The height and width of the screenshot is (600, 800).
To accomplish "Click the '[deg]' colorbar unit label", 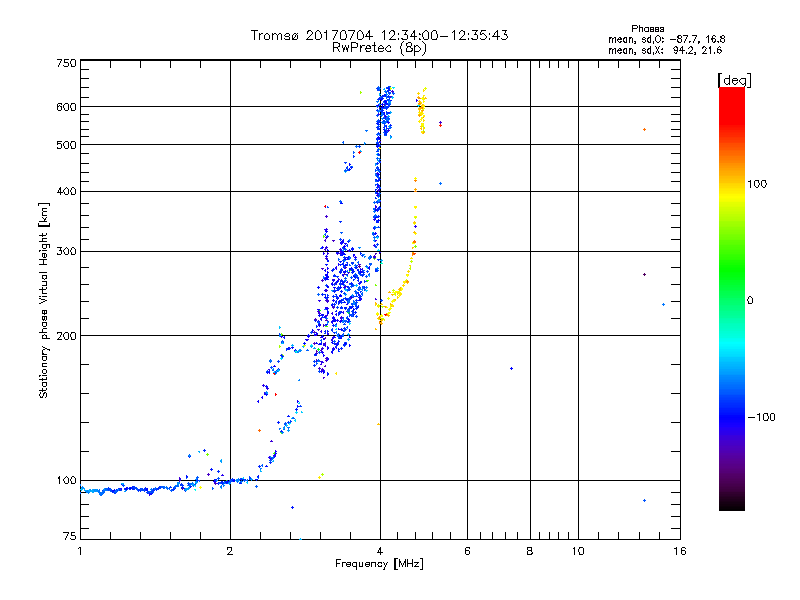I will [734, 80].
